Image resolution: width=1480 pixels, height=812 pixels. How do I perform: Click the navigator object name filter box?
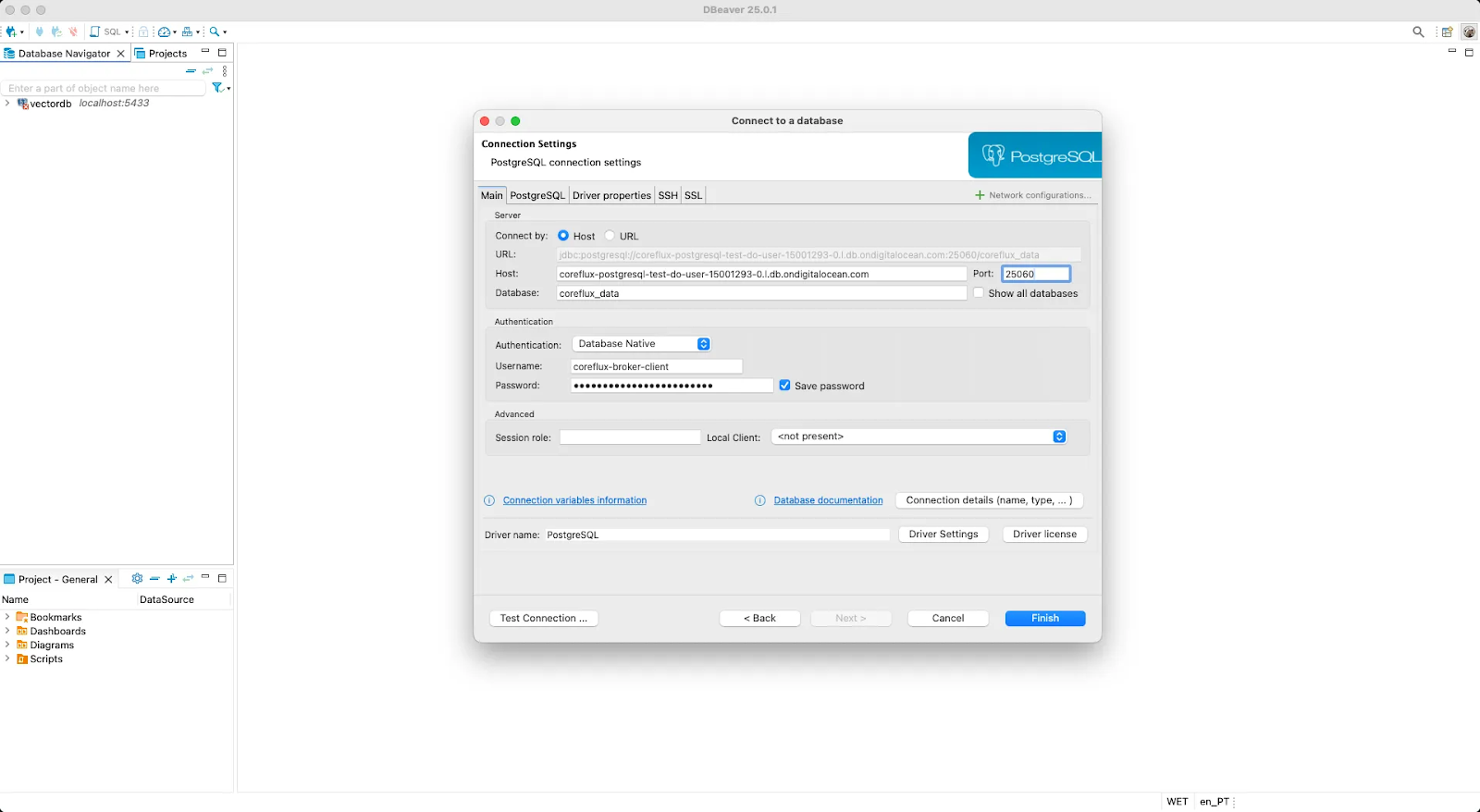pyautogui.click(x=104, y=88)
